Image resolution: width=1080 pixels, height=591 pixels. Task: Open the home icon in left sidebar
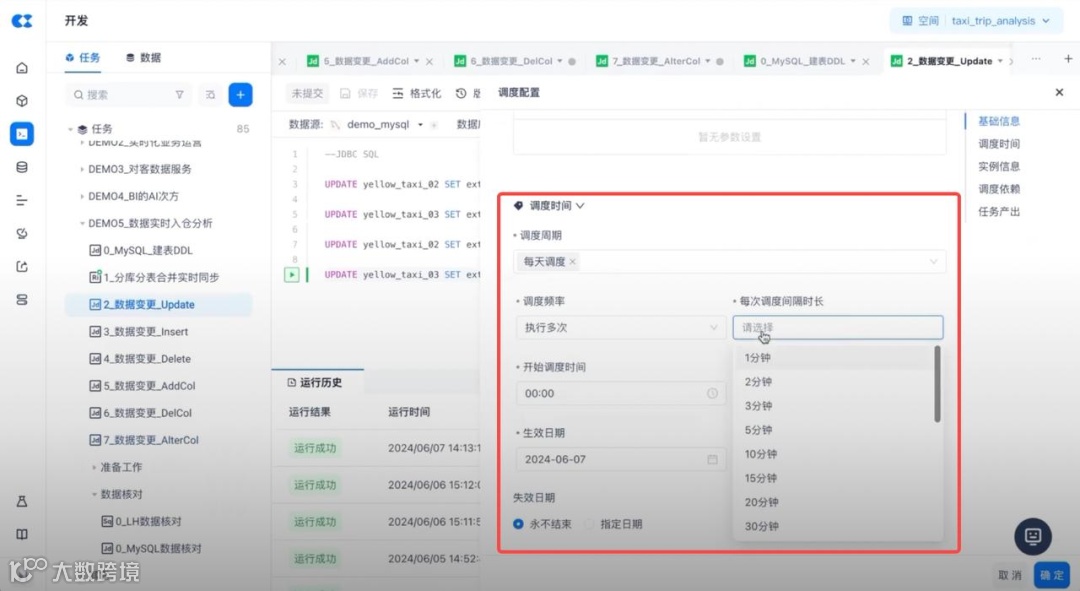(x=22, y=68)
